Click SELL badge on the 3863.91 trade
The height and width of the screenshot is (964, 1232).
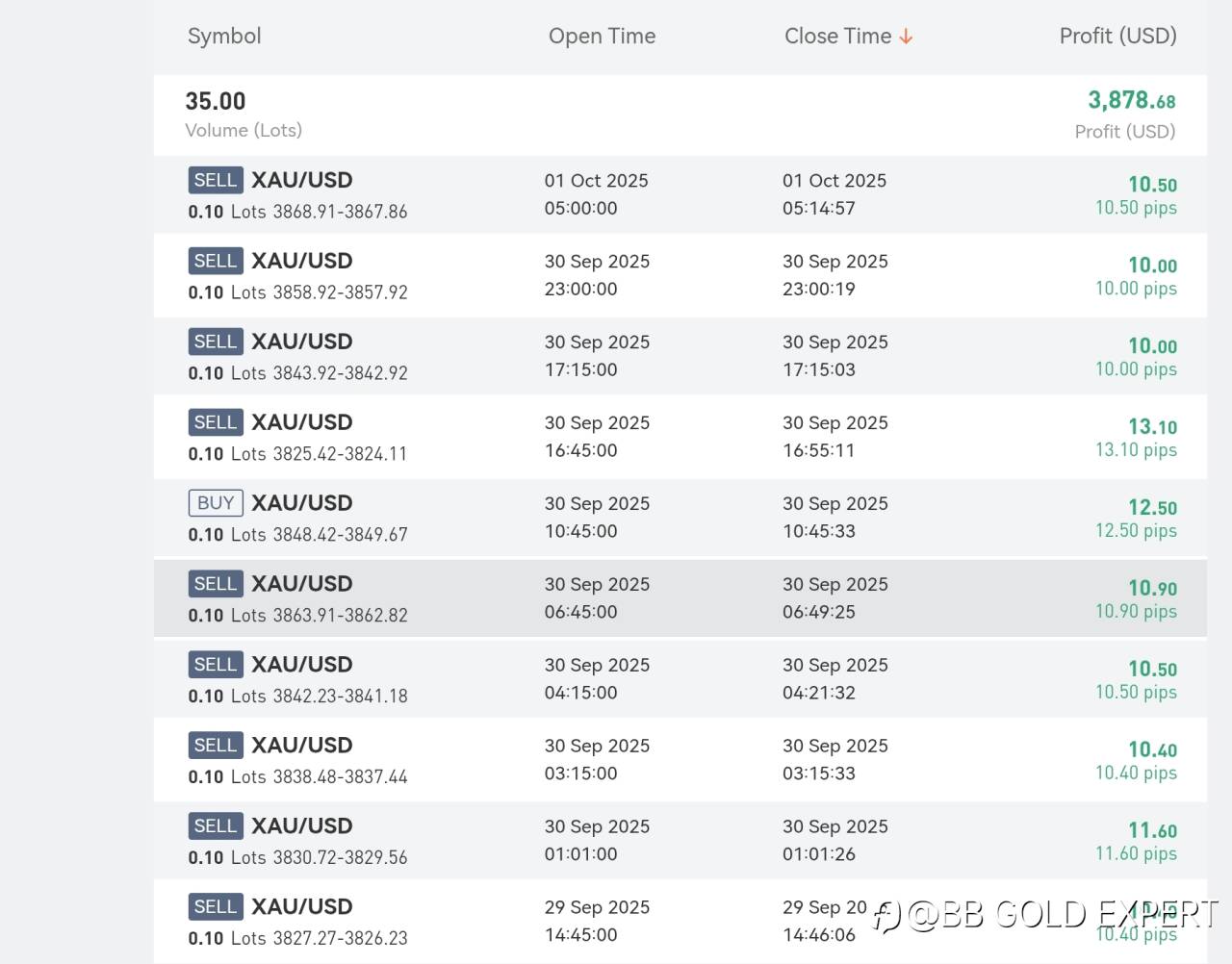click(x=215, y=584)
